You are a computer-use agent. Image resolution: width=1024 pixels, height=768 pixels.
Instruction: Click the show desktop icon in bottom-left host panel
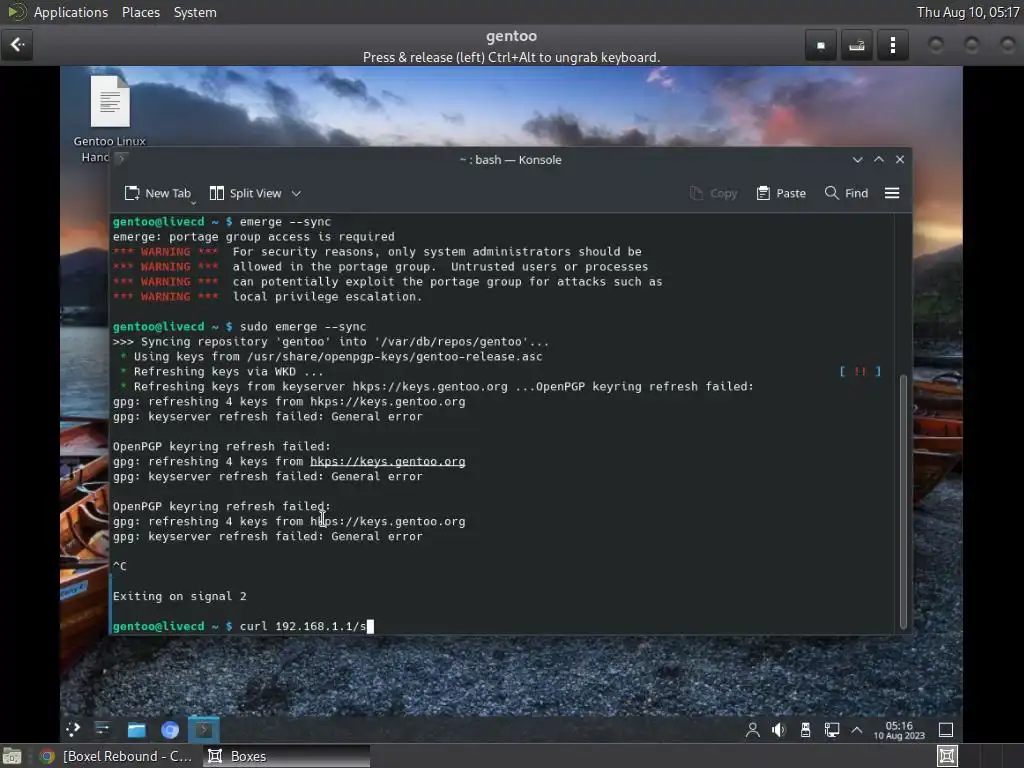(x=12, y=756)
